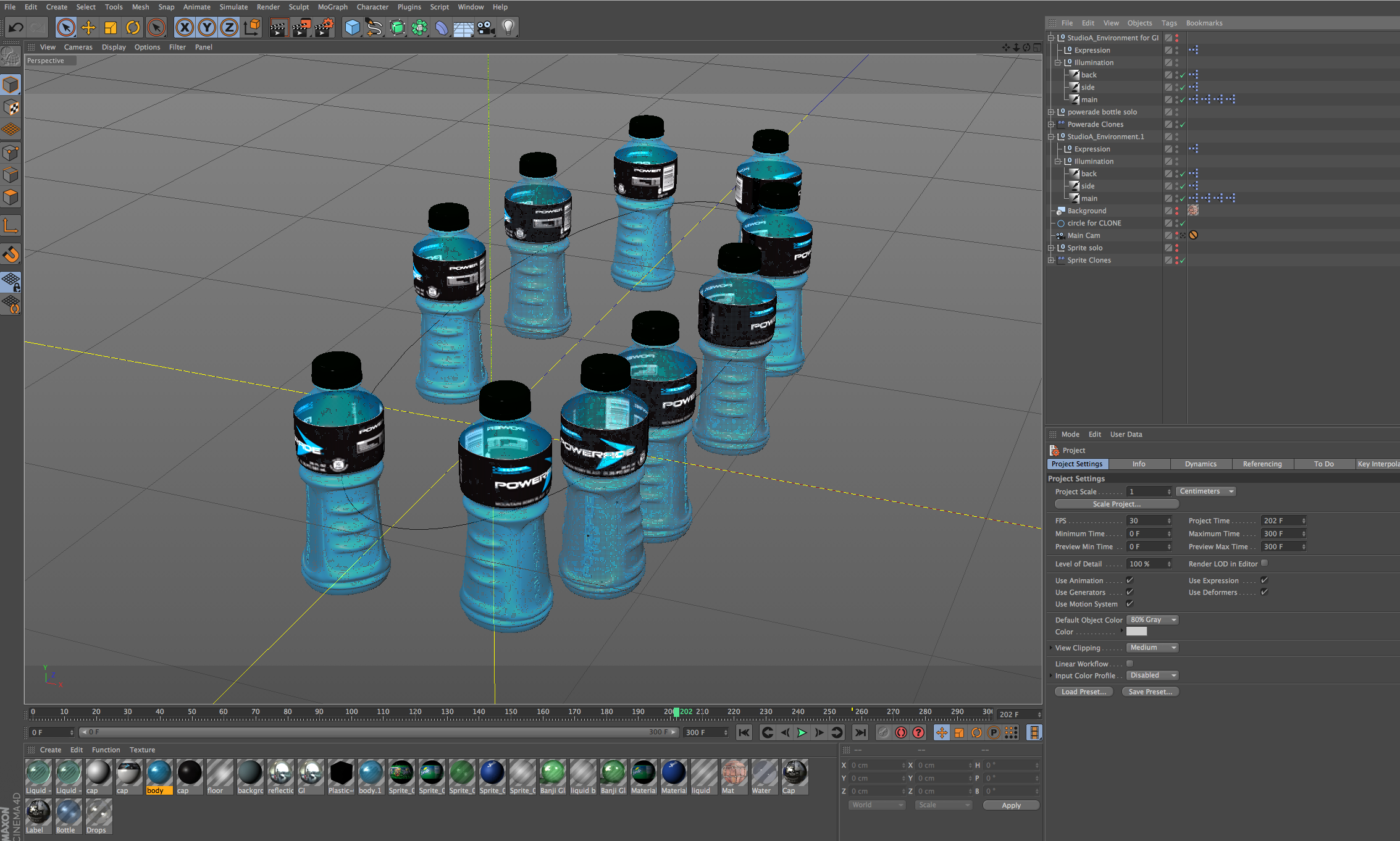The width and height of the screenshot is (1400, 841).
Task: Click the Save Preset button
Action: 1150,692
